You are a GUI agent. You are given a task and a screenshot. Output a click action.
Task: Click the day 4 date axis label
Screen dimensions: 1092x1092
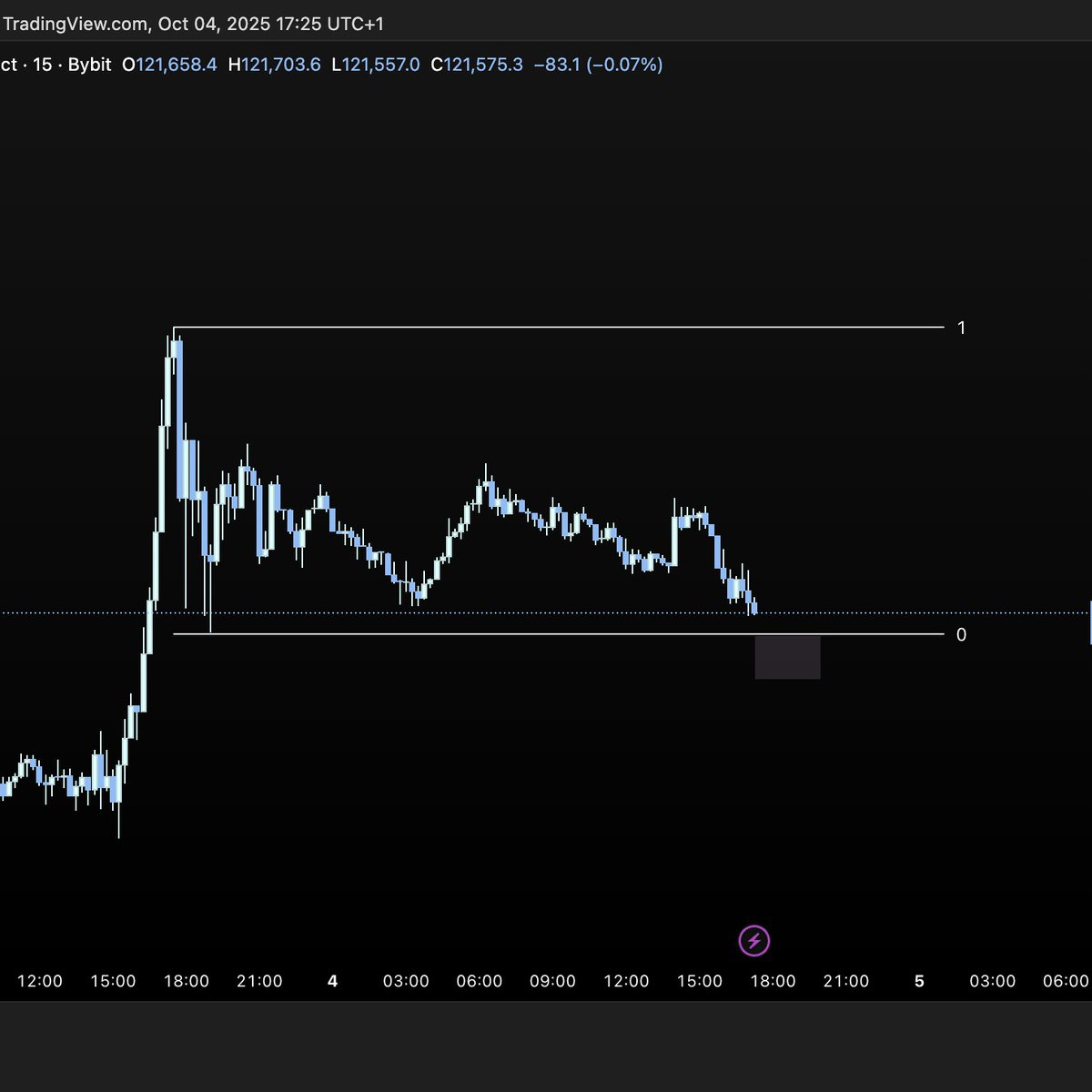click(x=333, y=981)
